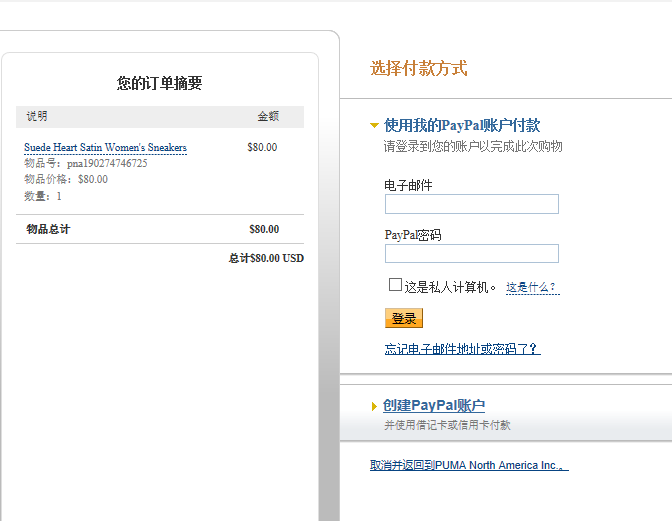This screenshot has width=672, height=521.
Task: Click the 并使用借记卡或信用卡付款 subtitle
Action: pyautogui.click(x=447, y=425)
